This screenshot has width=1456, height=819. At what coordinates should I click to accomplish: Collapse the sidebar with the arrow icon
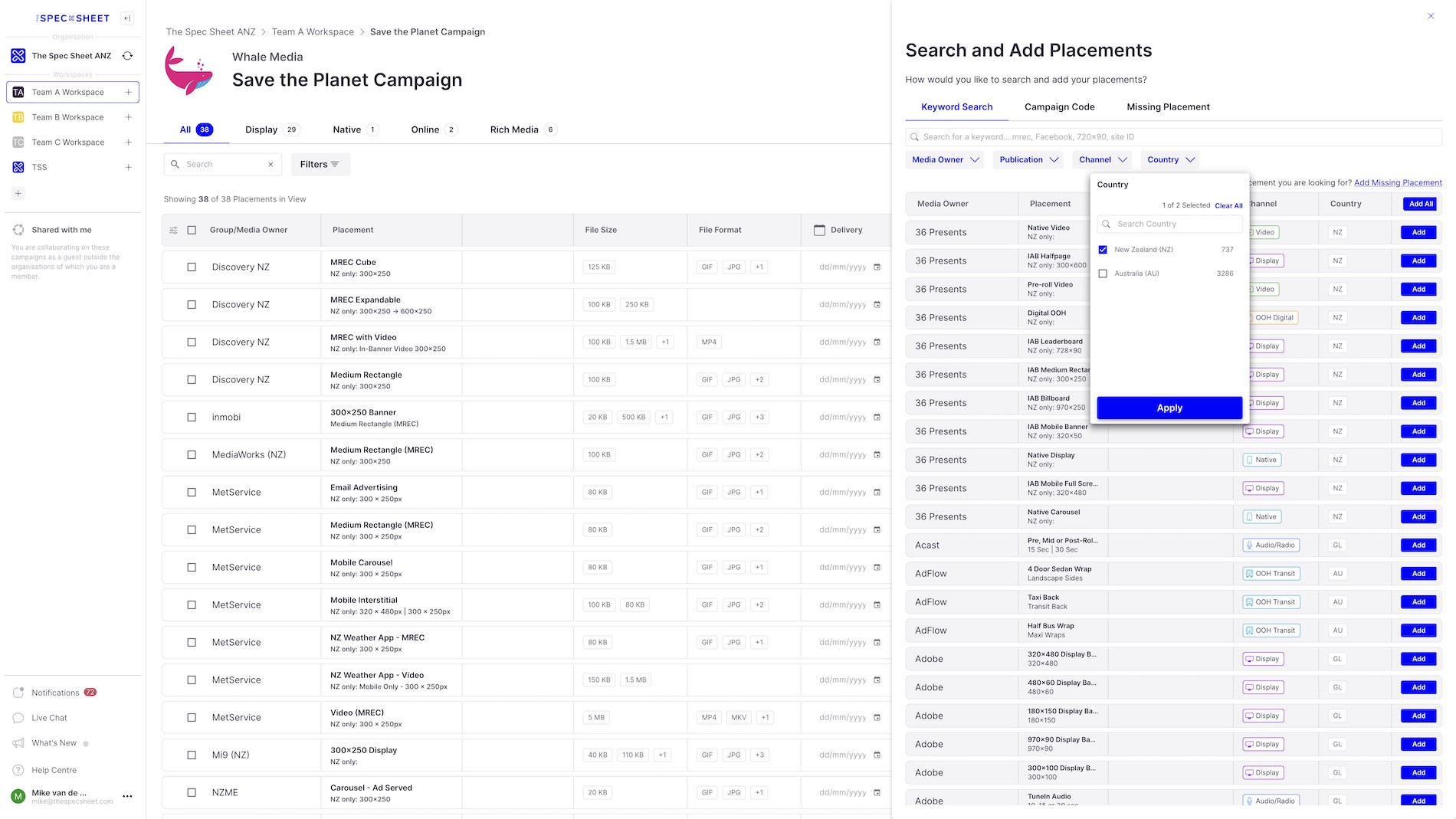[x=127, y=18]
